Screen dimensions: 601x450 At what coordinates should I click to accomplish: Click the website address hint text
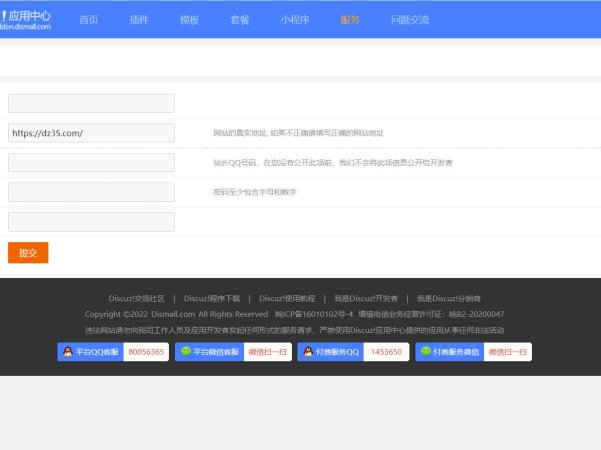click(298, 133)
